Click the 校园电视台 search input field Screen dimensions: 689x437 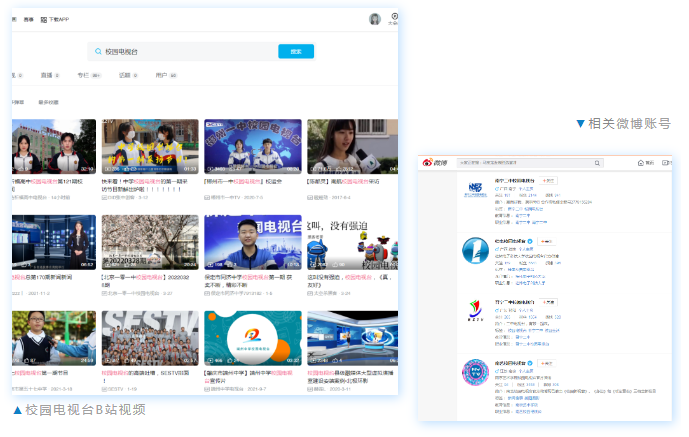[185, 51]
